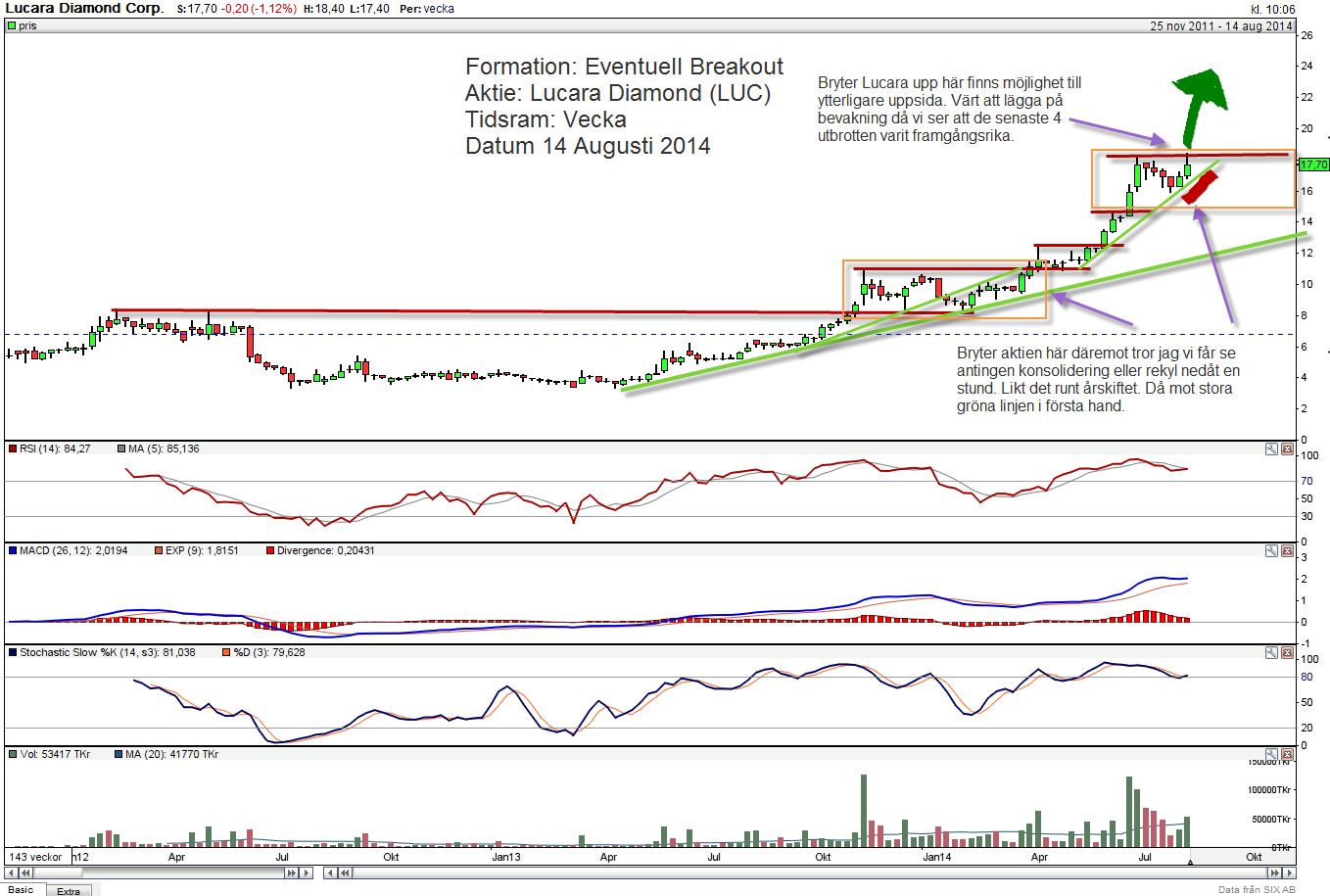Click the Vol green legend square

click(x=13, y=755)
